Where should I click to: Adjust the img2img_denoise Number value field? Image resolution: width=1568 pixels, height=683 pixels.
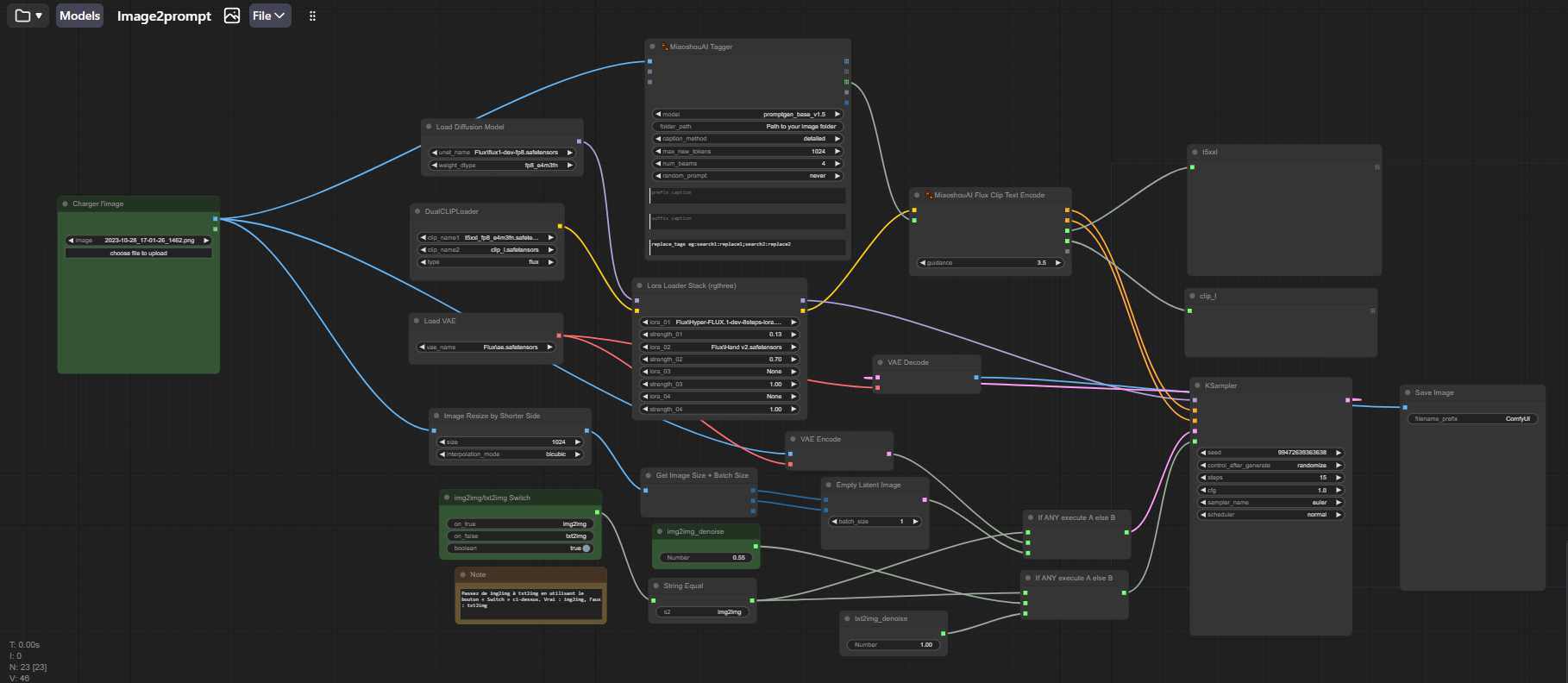[706, 558]
